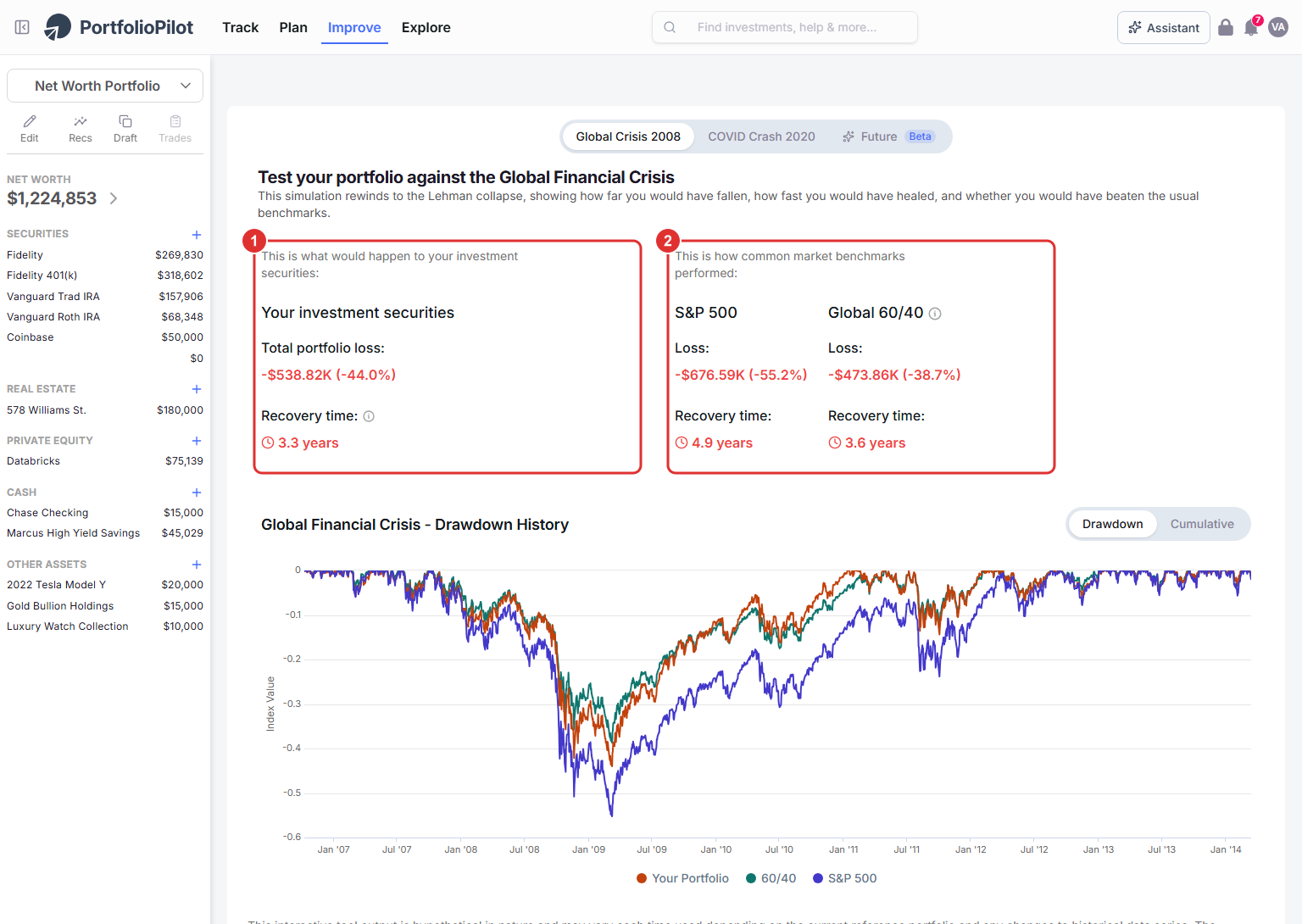Add a new Other Assets item

coord(197,565)
